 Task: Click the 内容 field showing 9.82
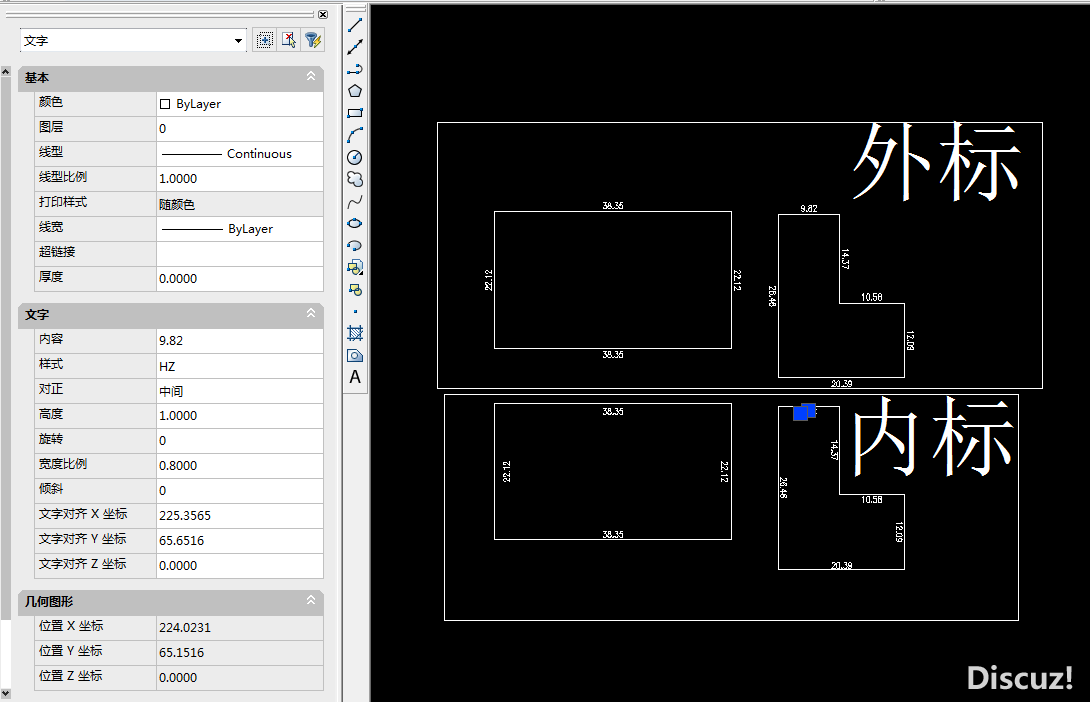(240, 341)
